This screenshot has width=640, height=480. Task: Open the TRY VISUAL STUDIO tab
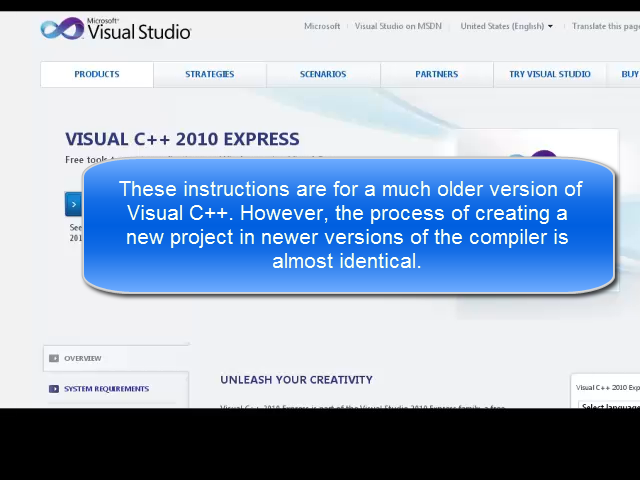pos(550,74)
